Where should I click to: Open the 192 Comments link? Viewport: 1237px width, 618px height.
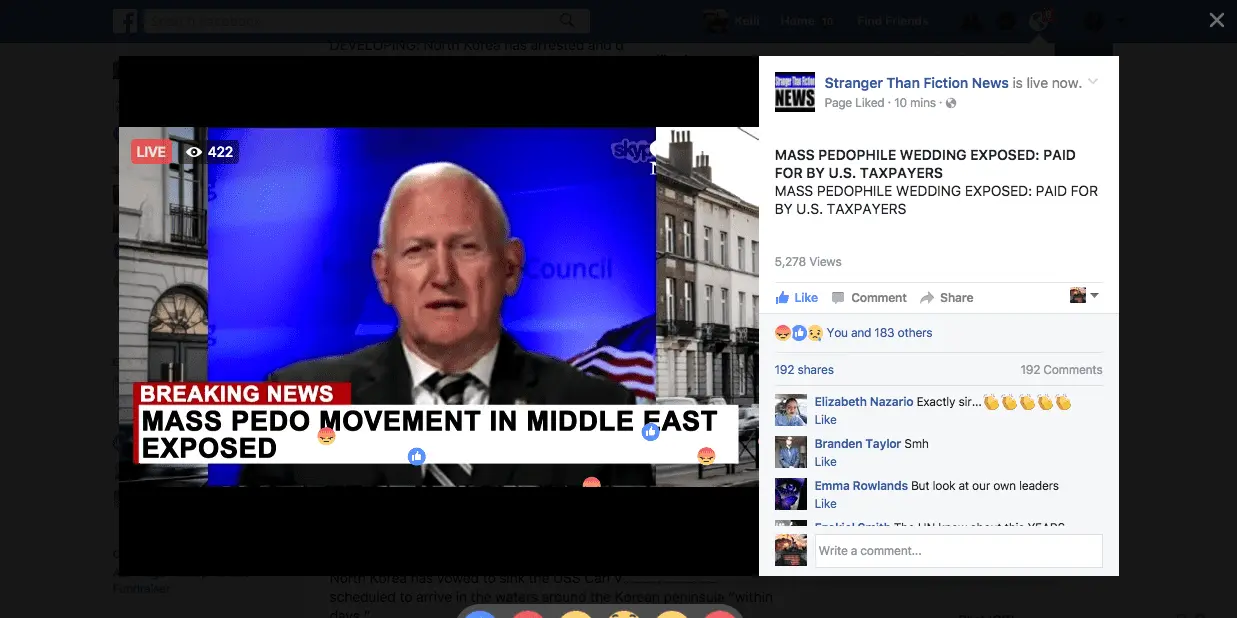pyautogui.click(x=1061, y=370)
